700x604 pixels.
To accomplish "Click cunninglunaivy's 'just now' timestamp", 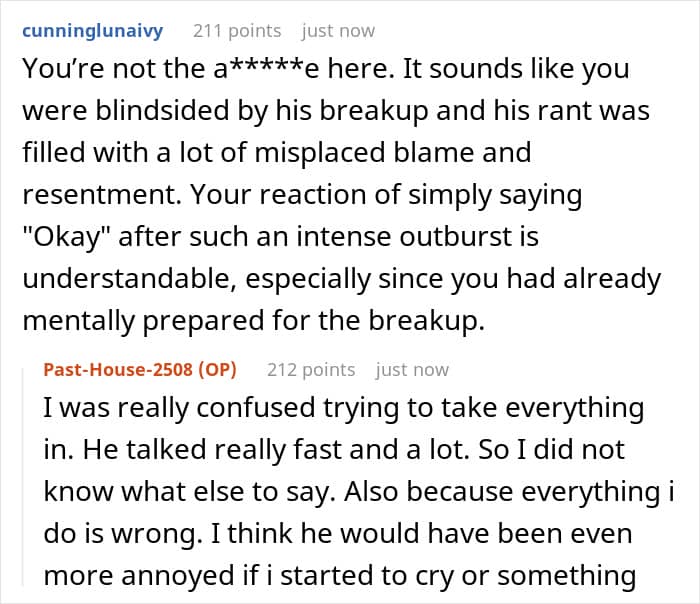I will pyautogui.click(x=338, y=31).
